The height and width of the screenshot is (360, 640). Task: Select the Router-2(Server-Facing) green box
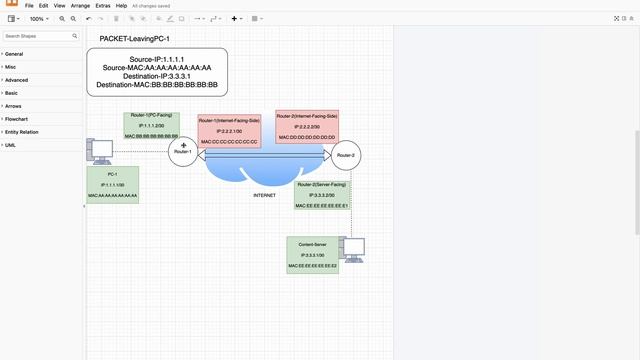[322, 196]
